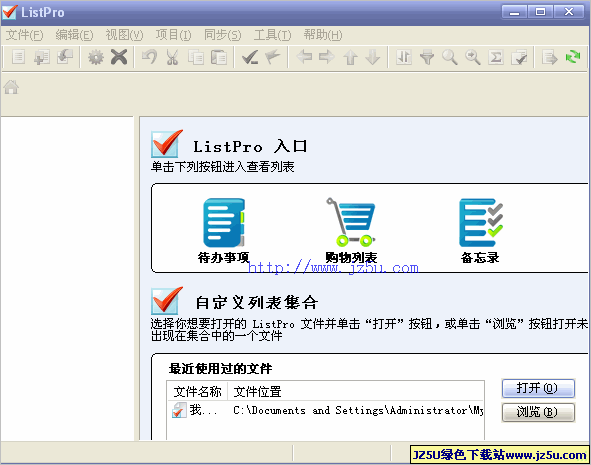
Task: Close the ListPro window
Action: [569, 12]
